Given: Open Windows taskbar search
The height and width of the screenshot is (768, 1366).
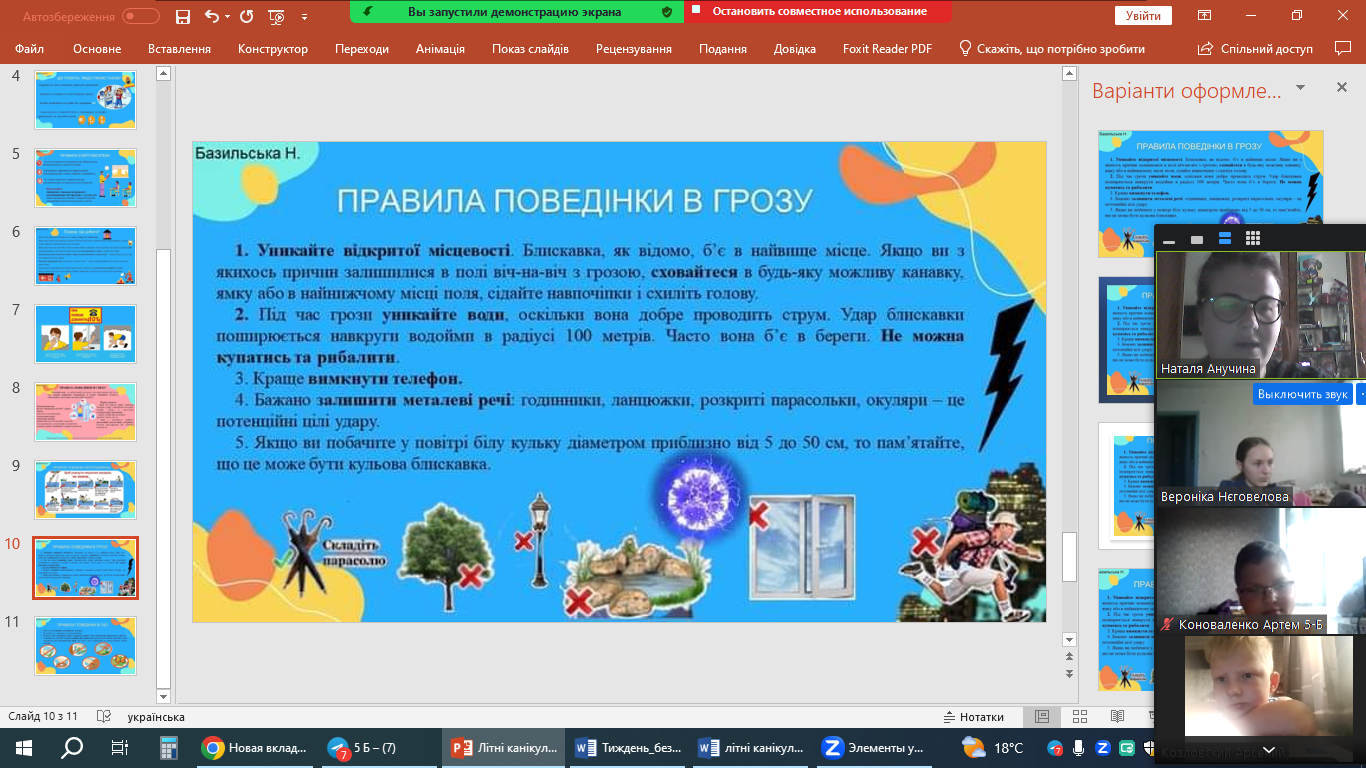Looking at the screenshot, I should pos(72,747).
